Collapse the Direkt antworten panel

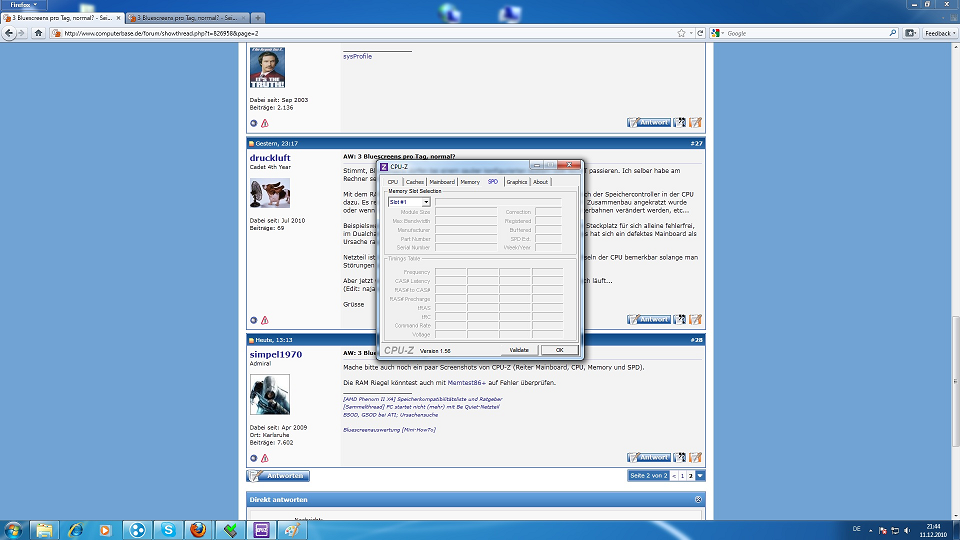pos(699,500)
